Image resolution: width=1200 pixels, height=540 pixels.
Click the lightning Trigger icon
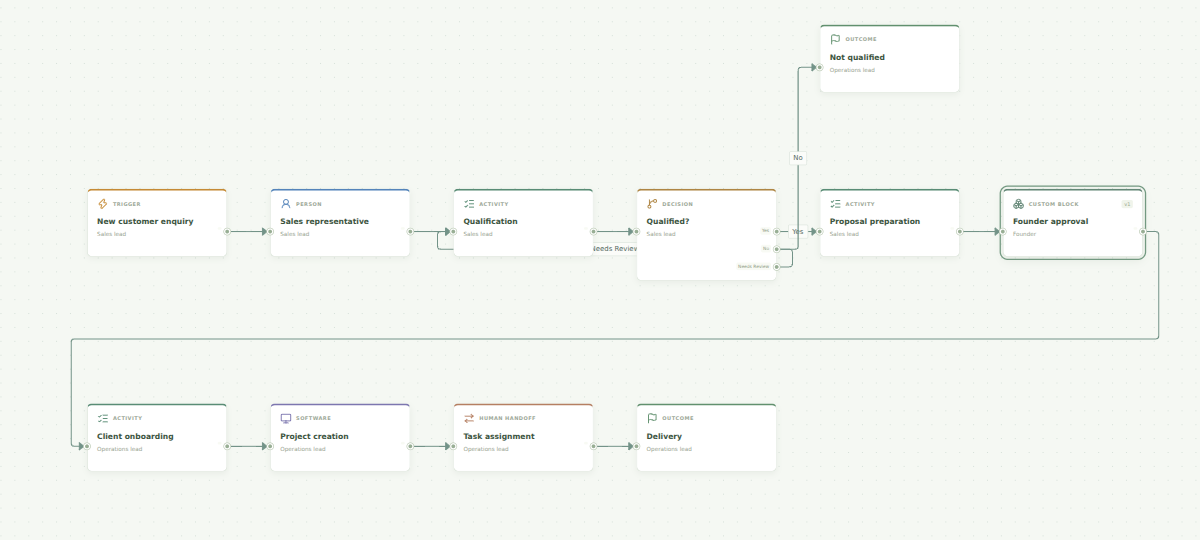[102, 204]
